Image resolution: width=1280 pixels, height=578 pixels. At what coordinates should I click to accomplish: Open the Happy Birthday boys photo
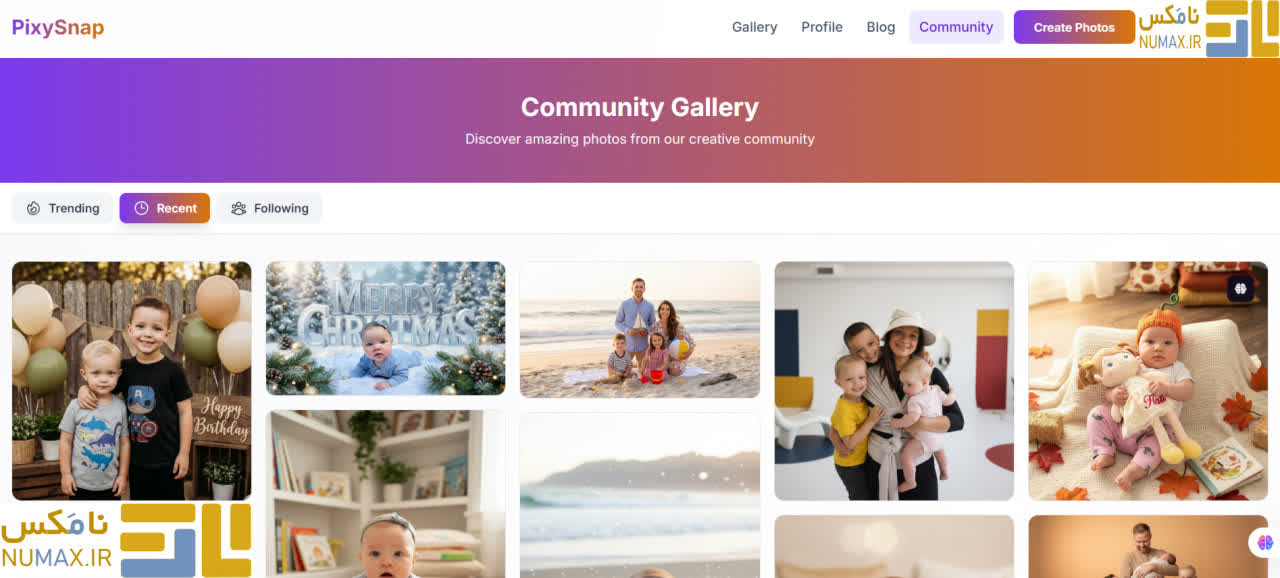coord(132,381)
